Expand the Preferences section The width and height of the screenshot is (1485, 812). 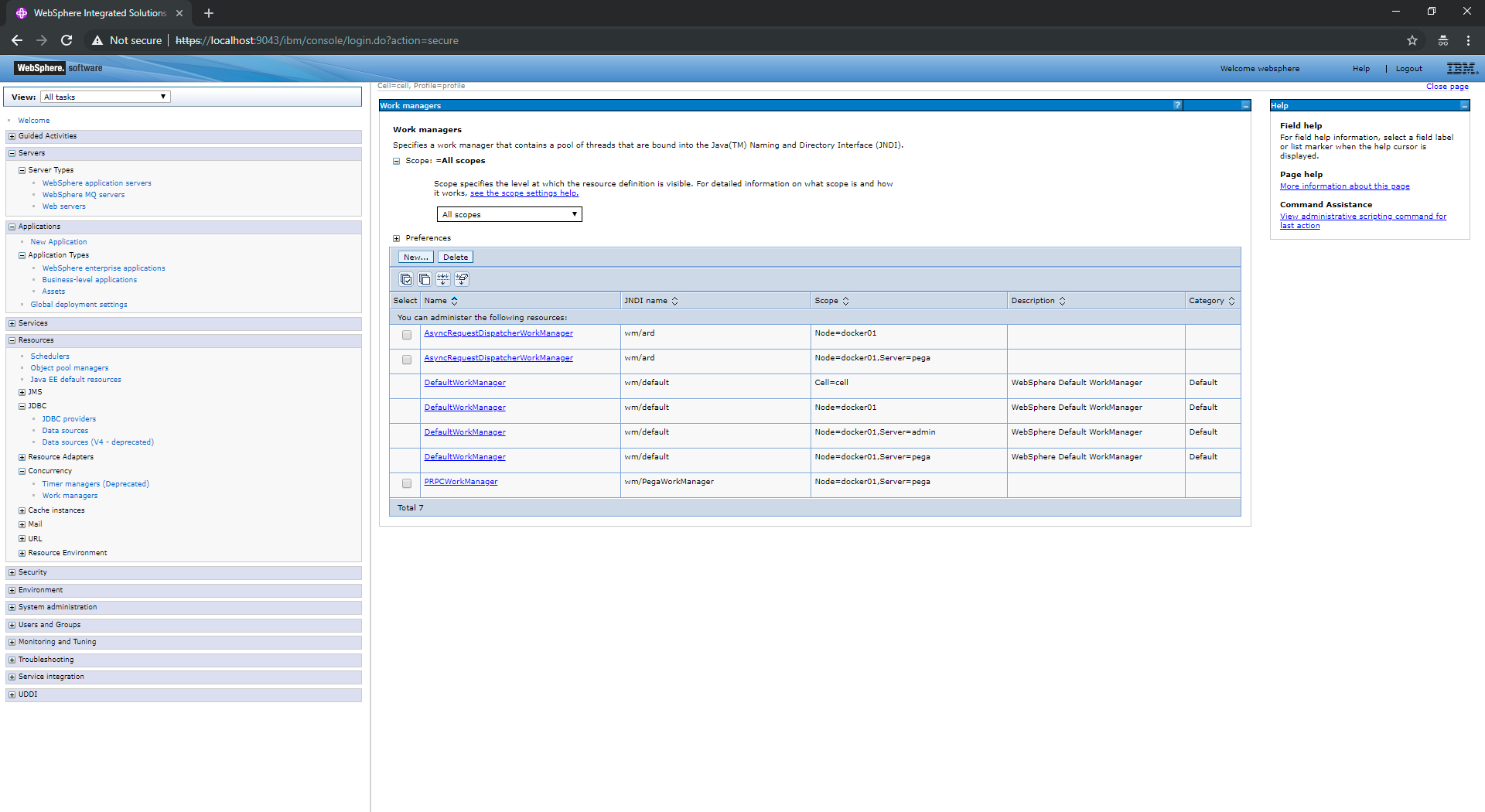click(396, 238)
